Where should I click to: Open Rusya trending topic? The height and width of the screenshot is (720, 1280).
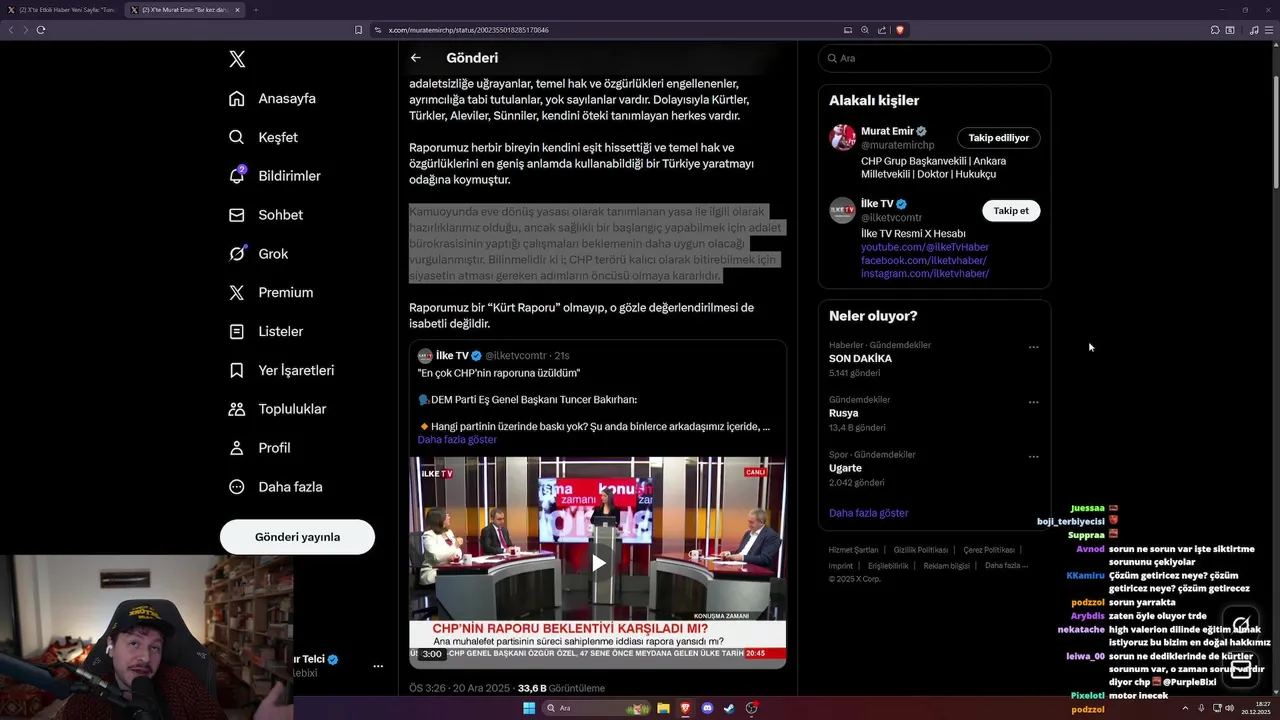click(x=843, y=413)
